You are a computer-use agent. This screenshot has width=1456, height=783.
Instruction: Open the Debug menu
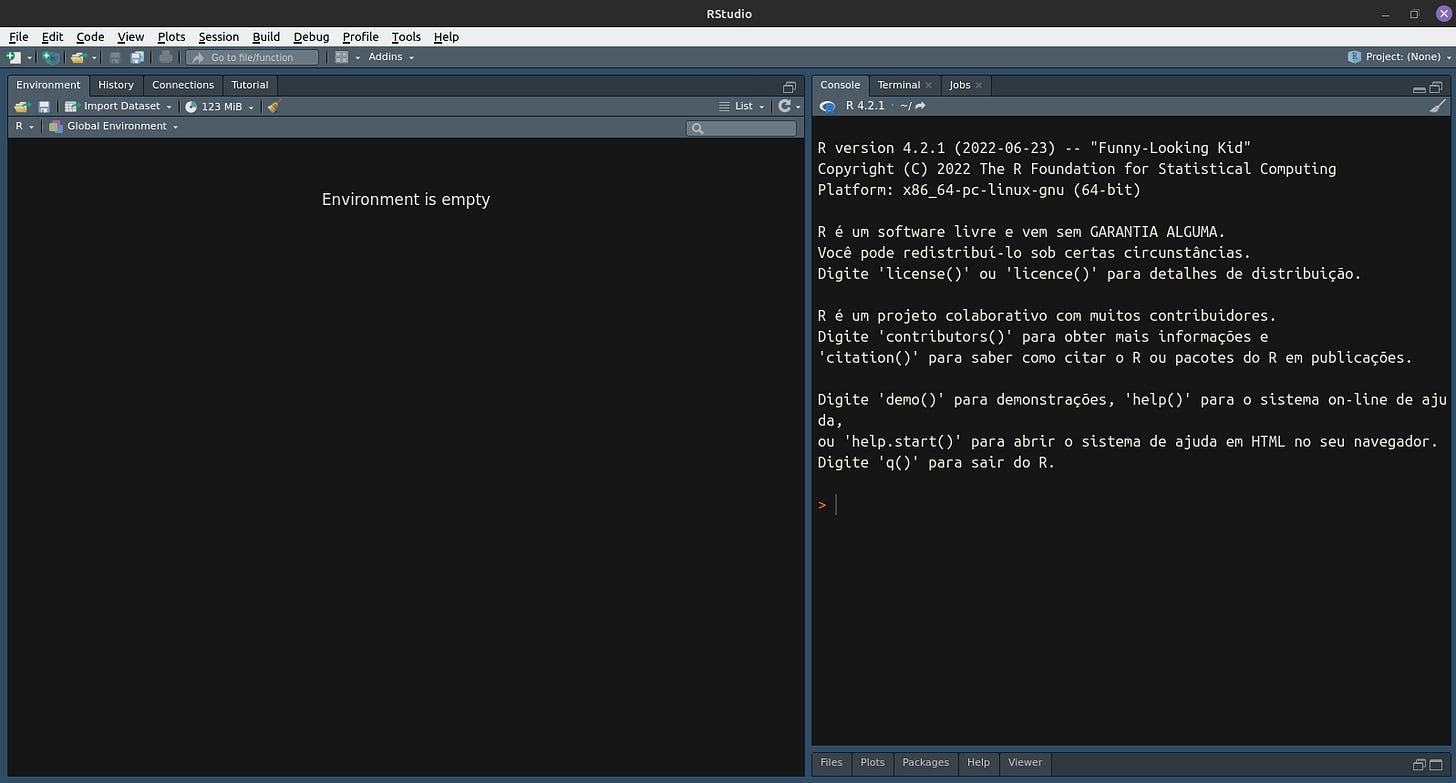click(311, 37)
